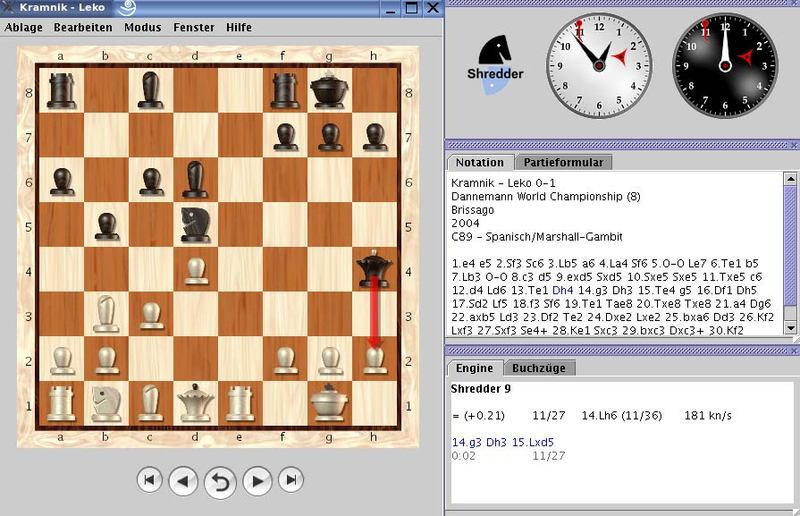Switch to the Partieformular tab
This screenshot has height=516, width=800.
[x=562, y=162]
